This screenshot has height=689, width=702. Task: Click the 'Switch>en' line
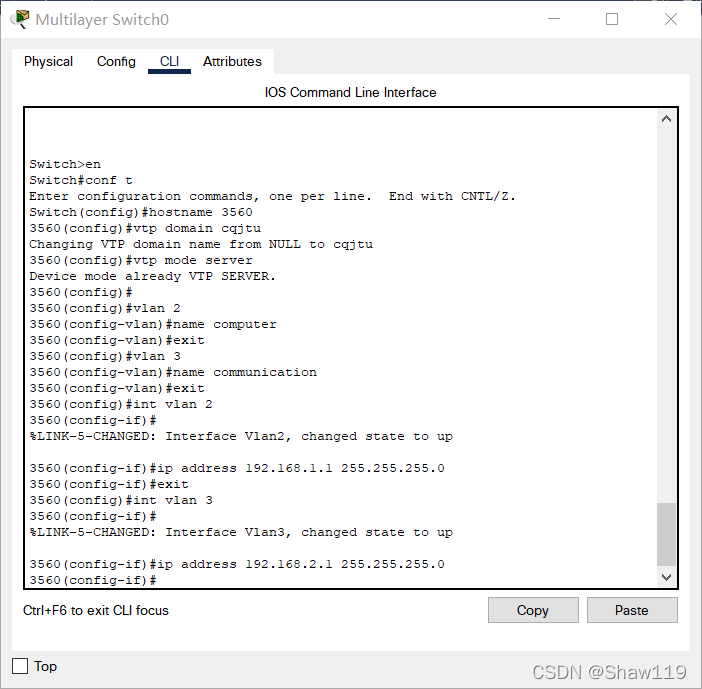tap(65, 164)
